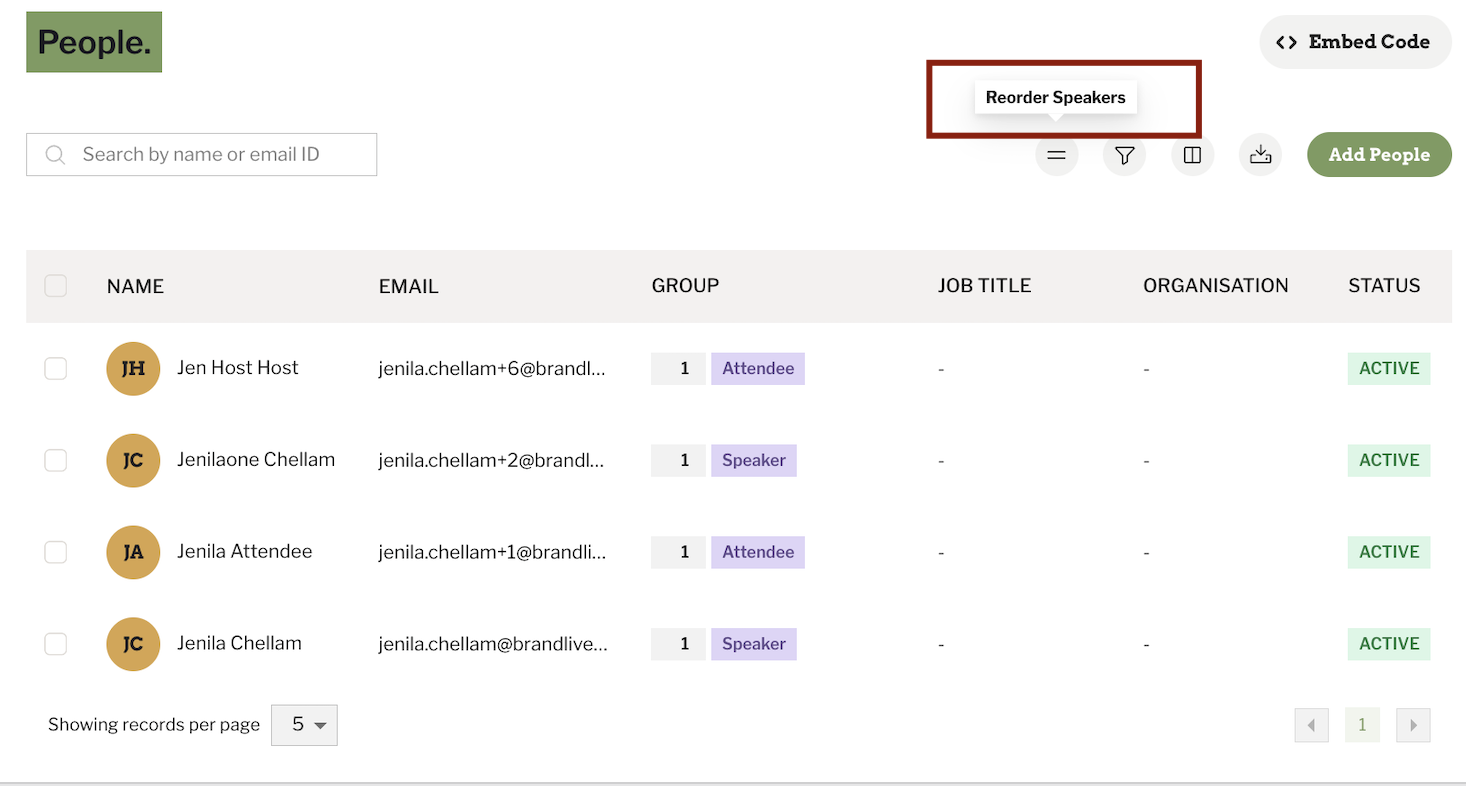This screenshot has width=1466, height=786.
Task: Click the Add People button
Action: click(1379, 155)
